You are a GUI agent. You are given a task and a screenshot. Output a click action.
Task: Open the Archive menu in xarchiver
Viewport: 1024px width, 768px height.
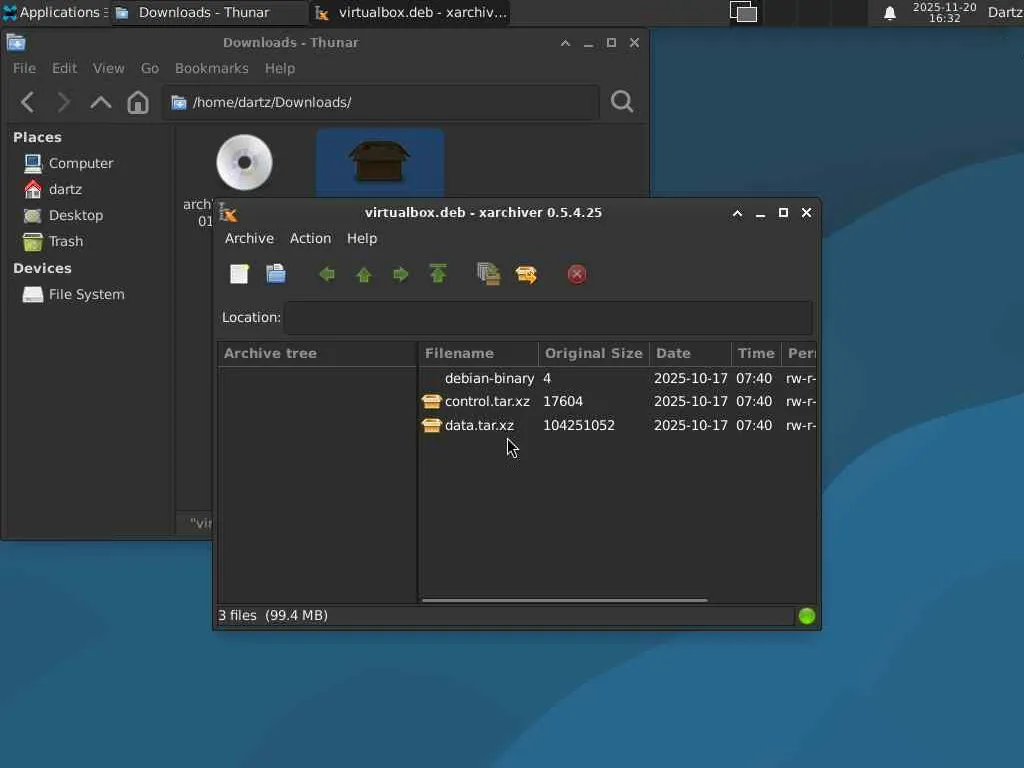pos(249,238)
